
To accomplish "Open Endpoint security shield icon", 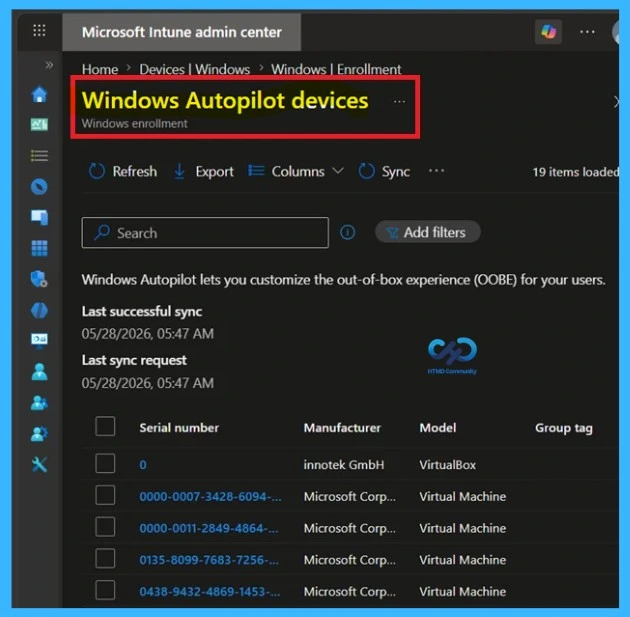I will (x=39, y=279).
